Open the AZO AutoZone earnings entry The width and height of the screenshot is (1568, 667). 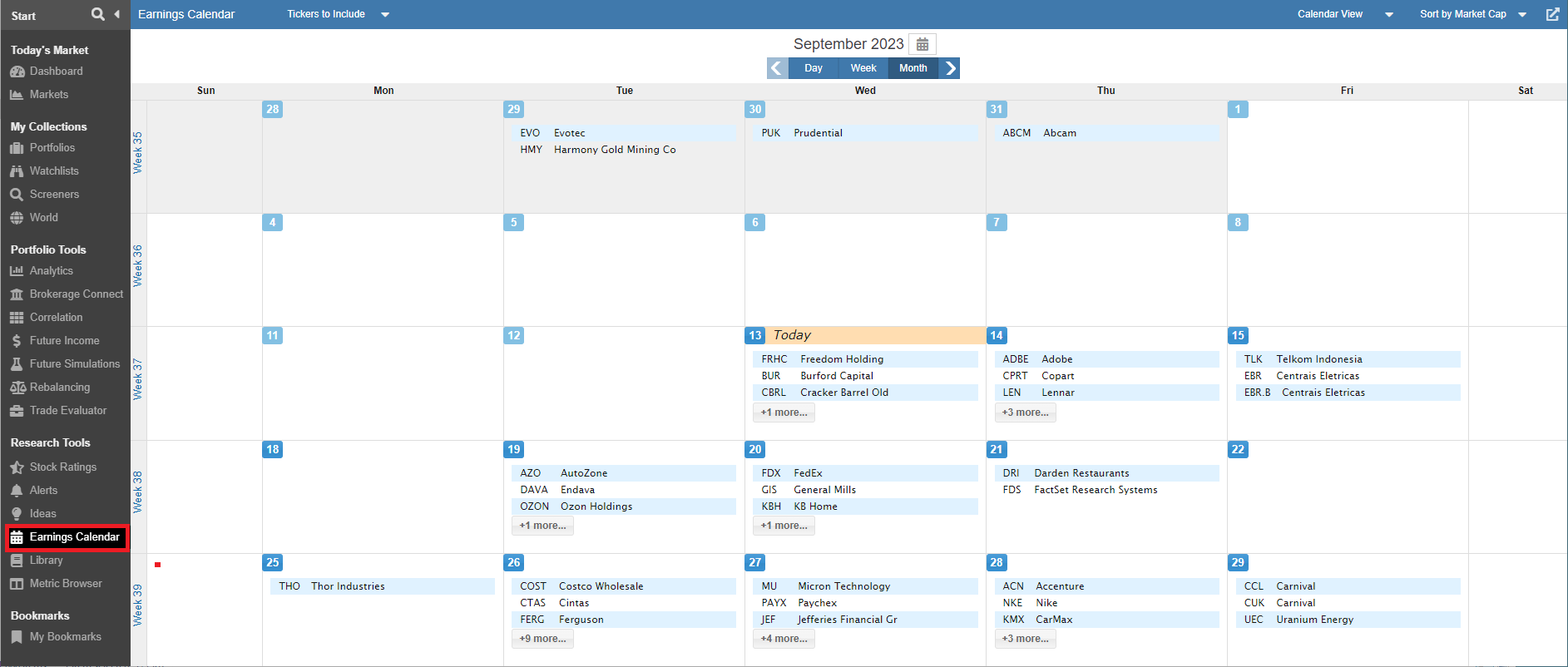(x=624, y=473)
